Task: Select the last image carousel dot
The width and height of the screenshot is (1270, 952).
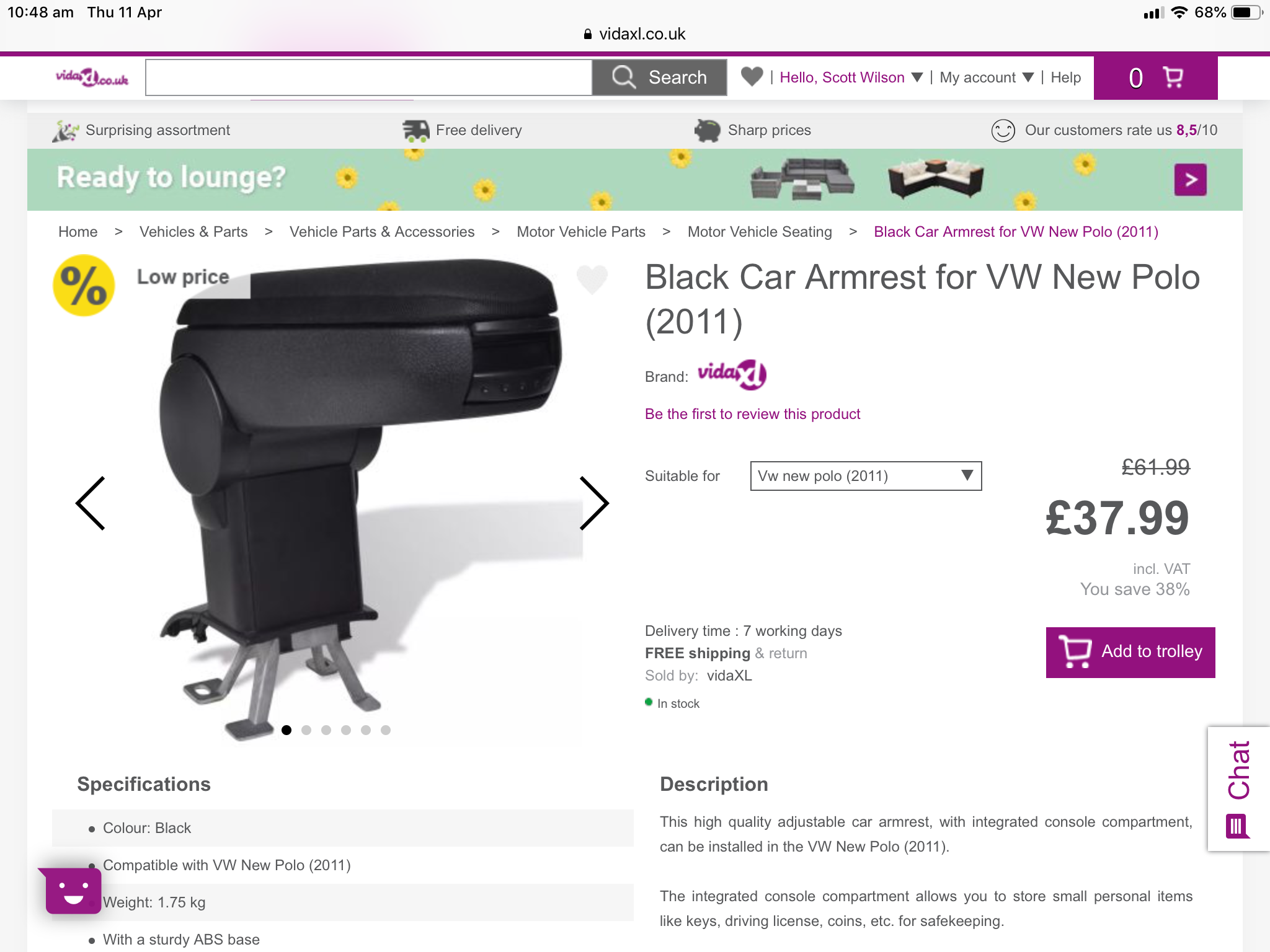Action: [x=386, y=730]
